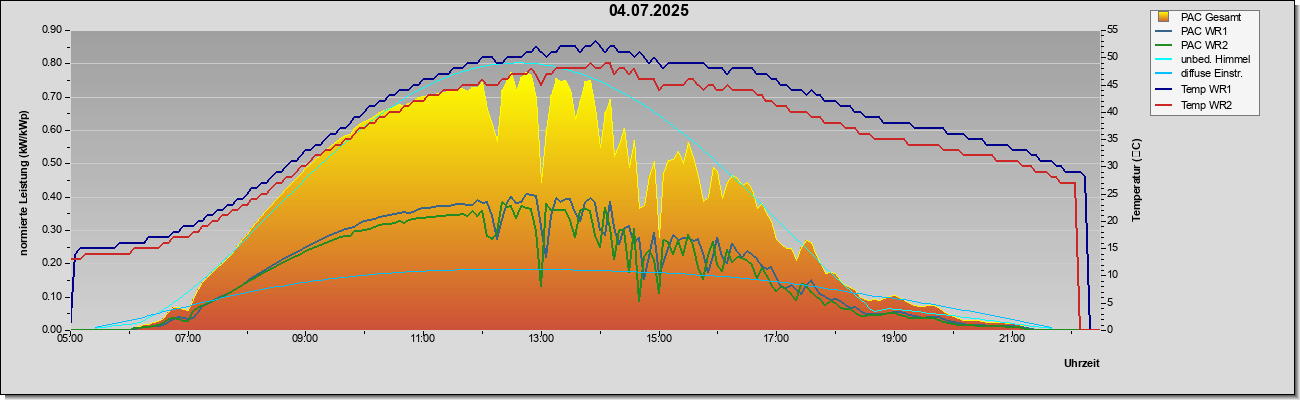
Task: Click the 21:00 time axis label
Action: (x=1012, y=340)
